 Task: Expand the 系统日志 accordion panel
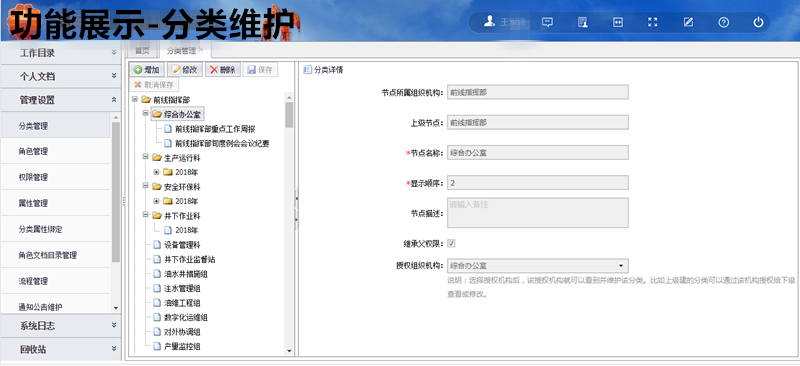coord(61,326)
